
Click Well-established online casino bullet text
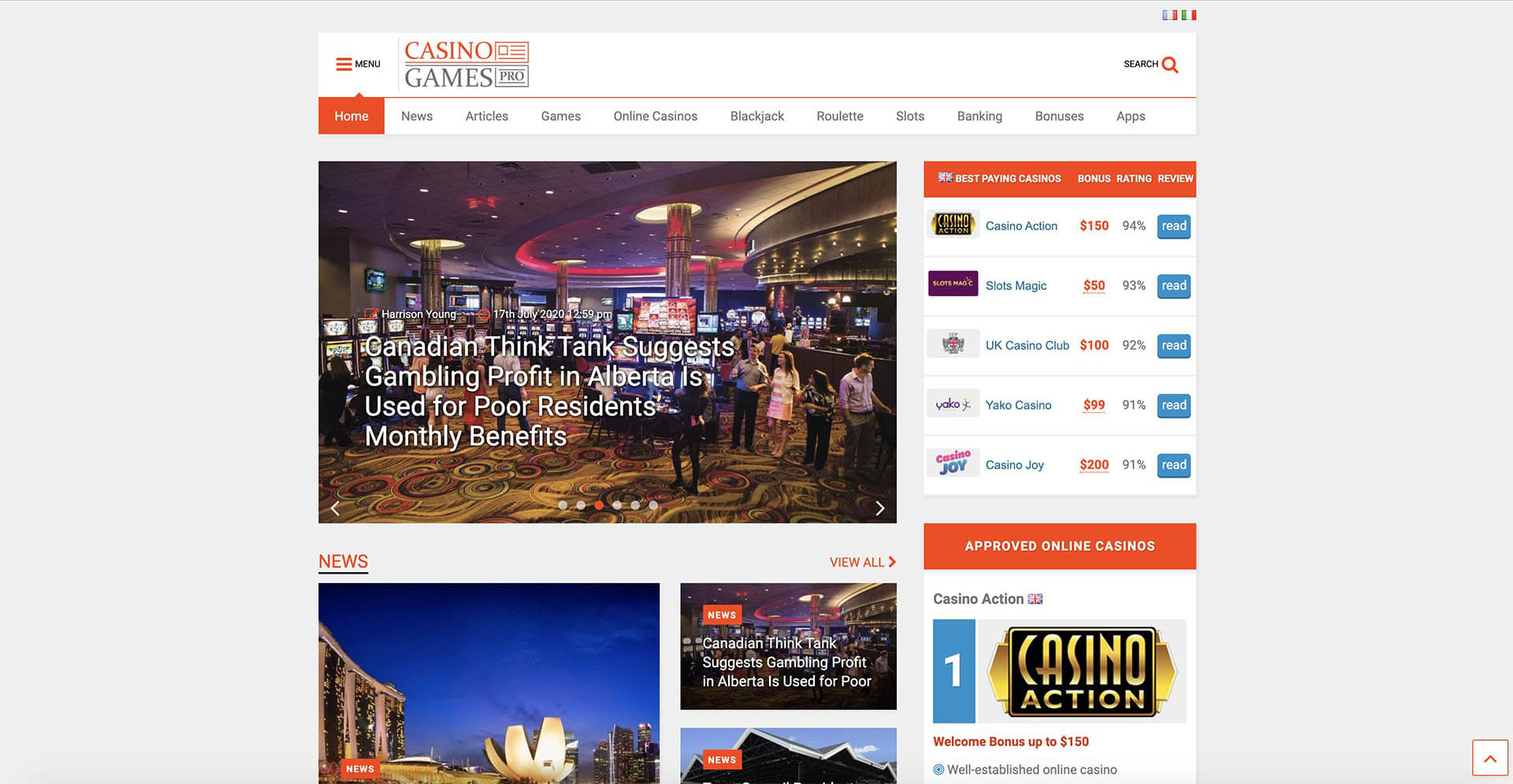tap(1032, 770)
